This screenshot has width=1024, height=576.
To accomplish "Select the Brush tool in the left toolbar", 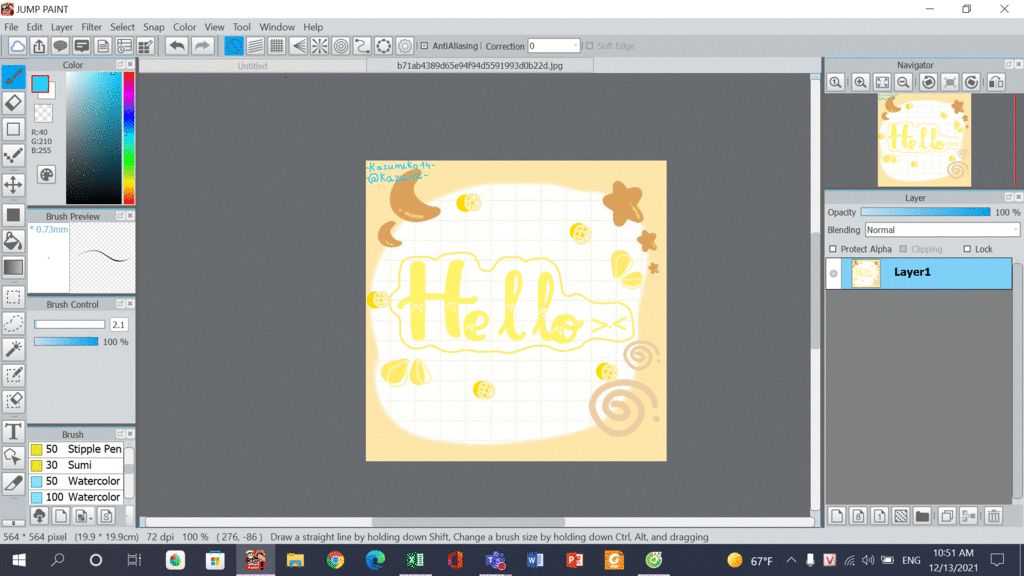I will pyautogui.click(x=13, y=77).
